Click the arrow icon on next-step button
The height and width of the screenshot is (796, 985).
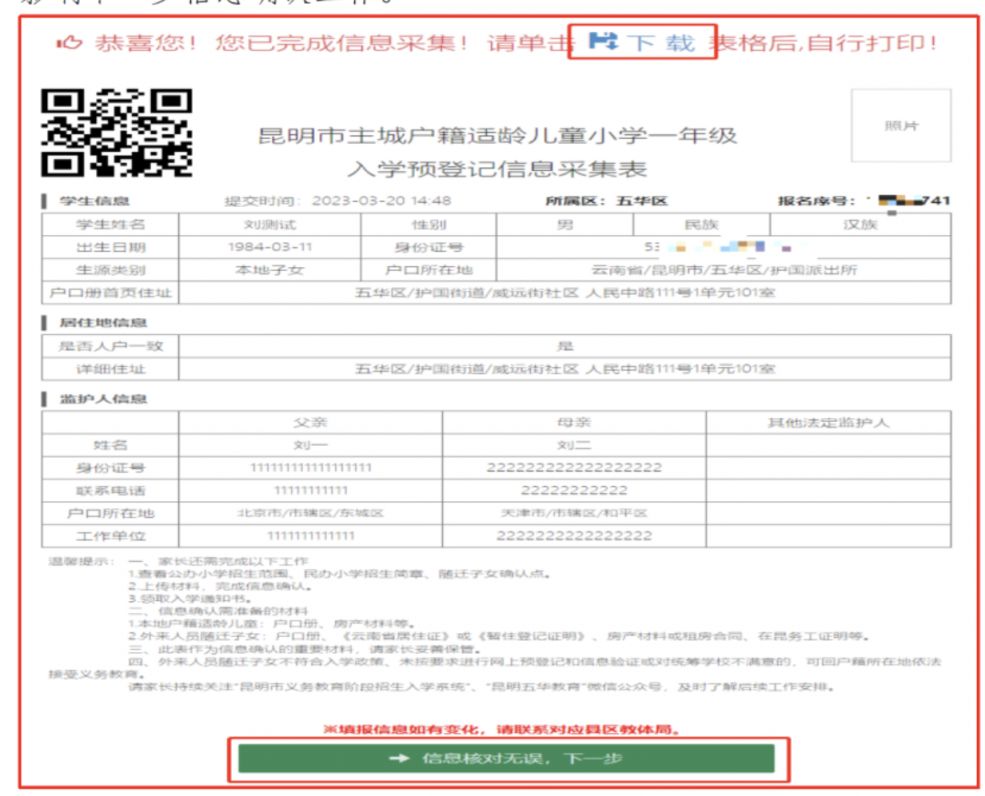pyautogui.click(x=399, y=758)
